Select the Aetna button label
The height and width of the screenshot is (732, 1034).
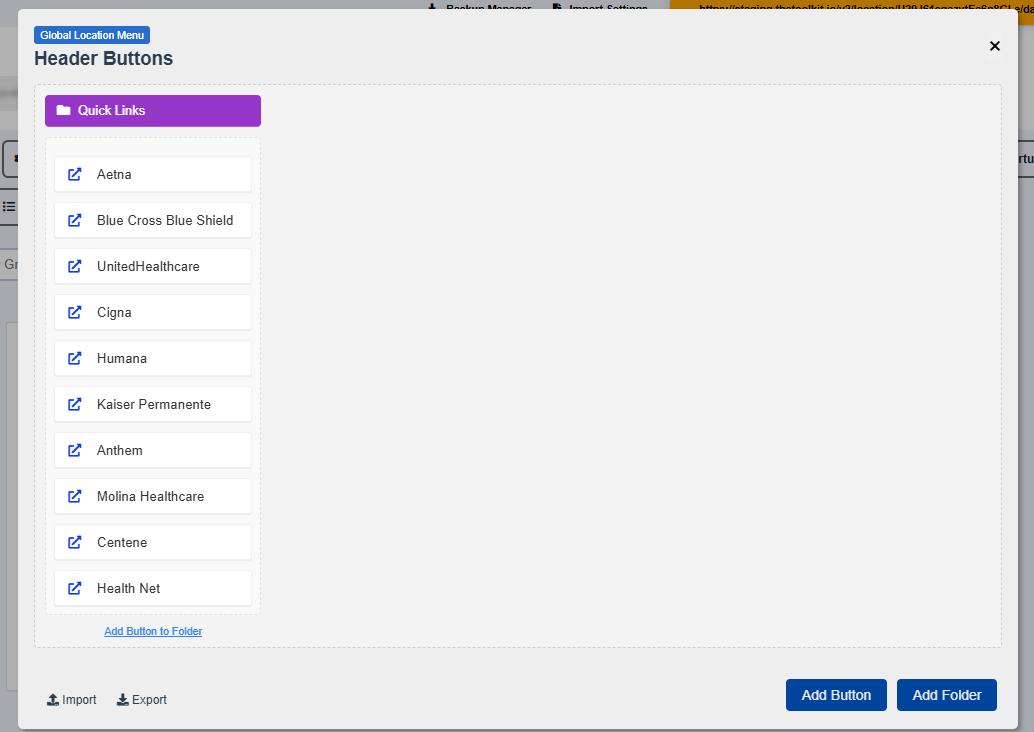tap(114, 174)
